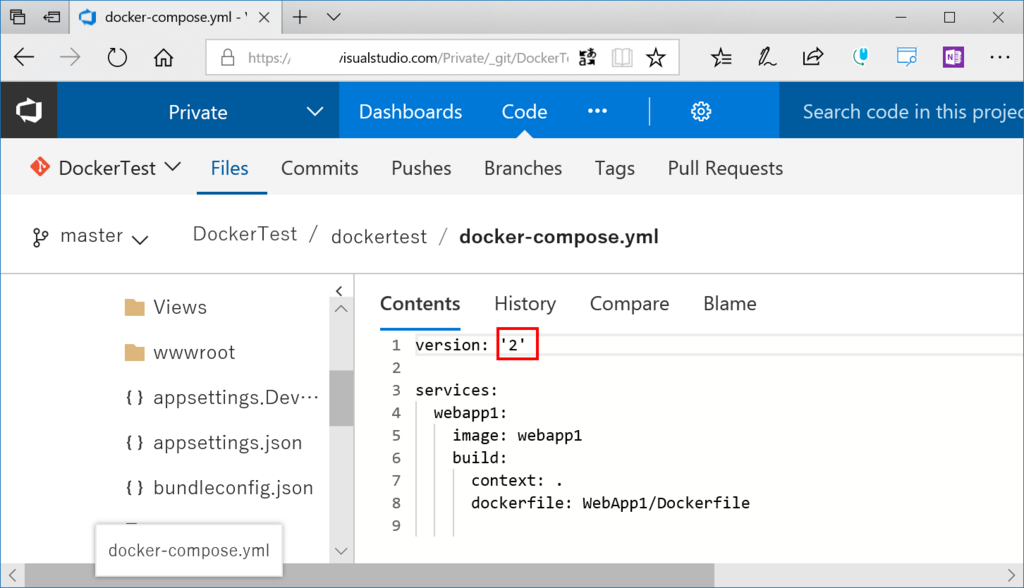Open the Favorites hub icon

721,57
